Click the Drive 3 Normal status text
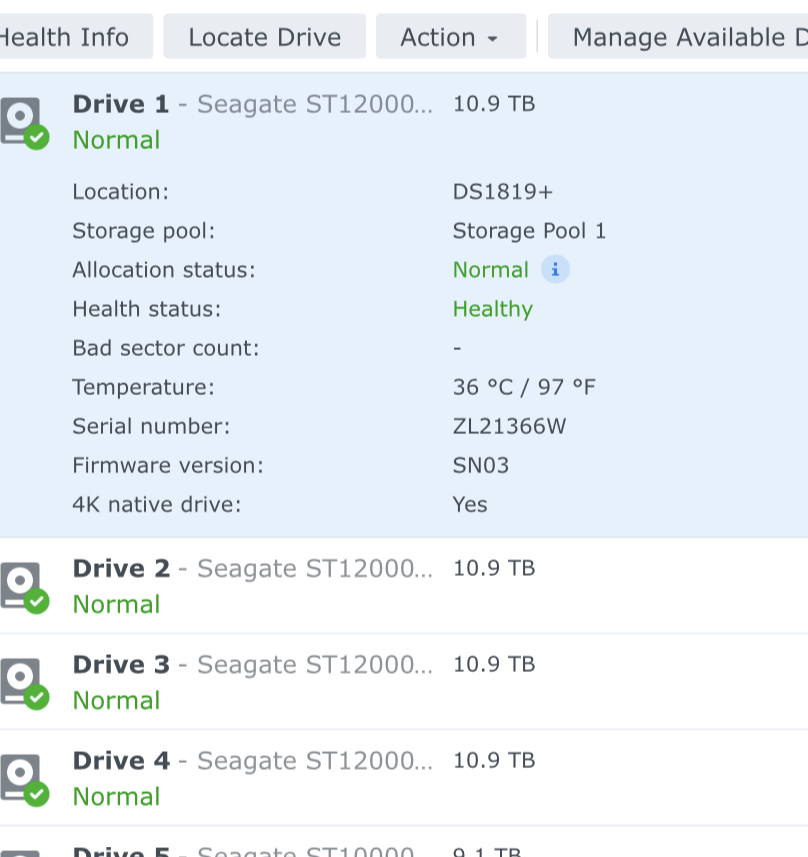The image size is (808, 857). click(116, 701)
